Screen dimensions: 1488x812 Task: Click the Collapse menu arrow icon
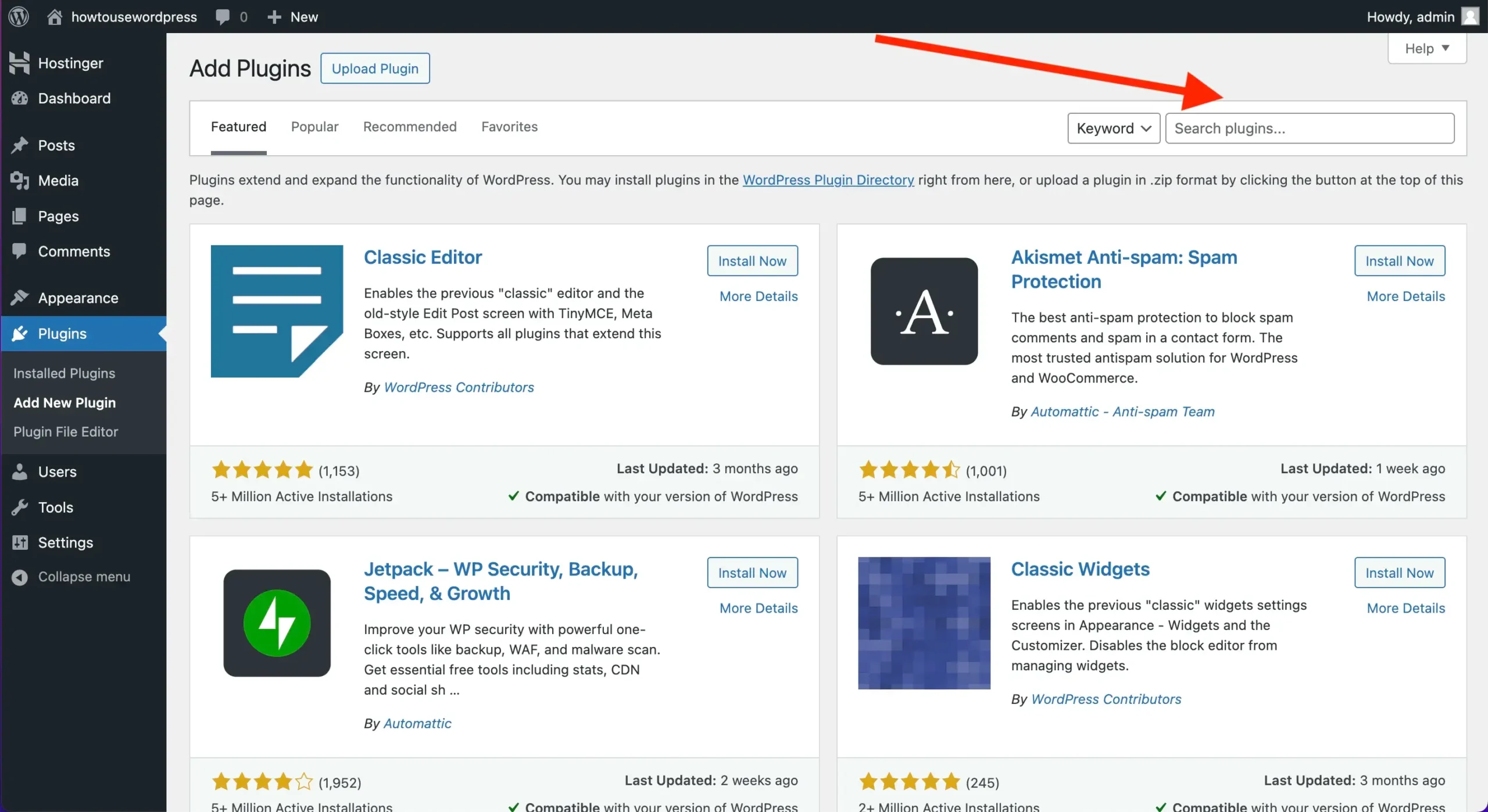pos(19,577)
